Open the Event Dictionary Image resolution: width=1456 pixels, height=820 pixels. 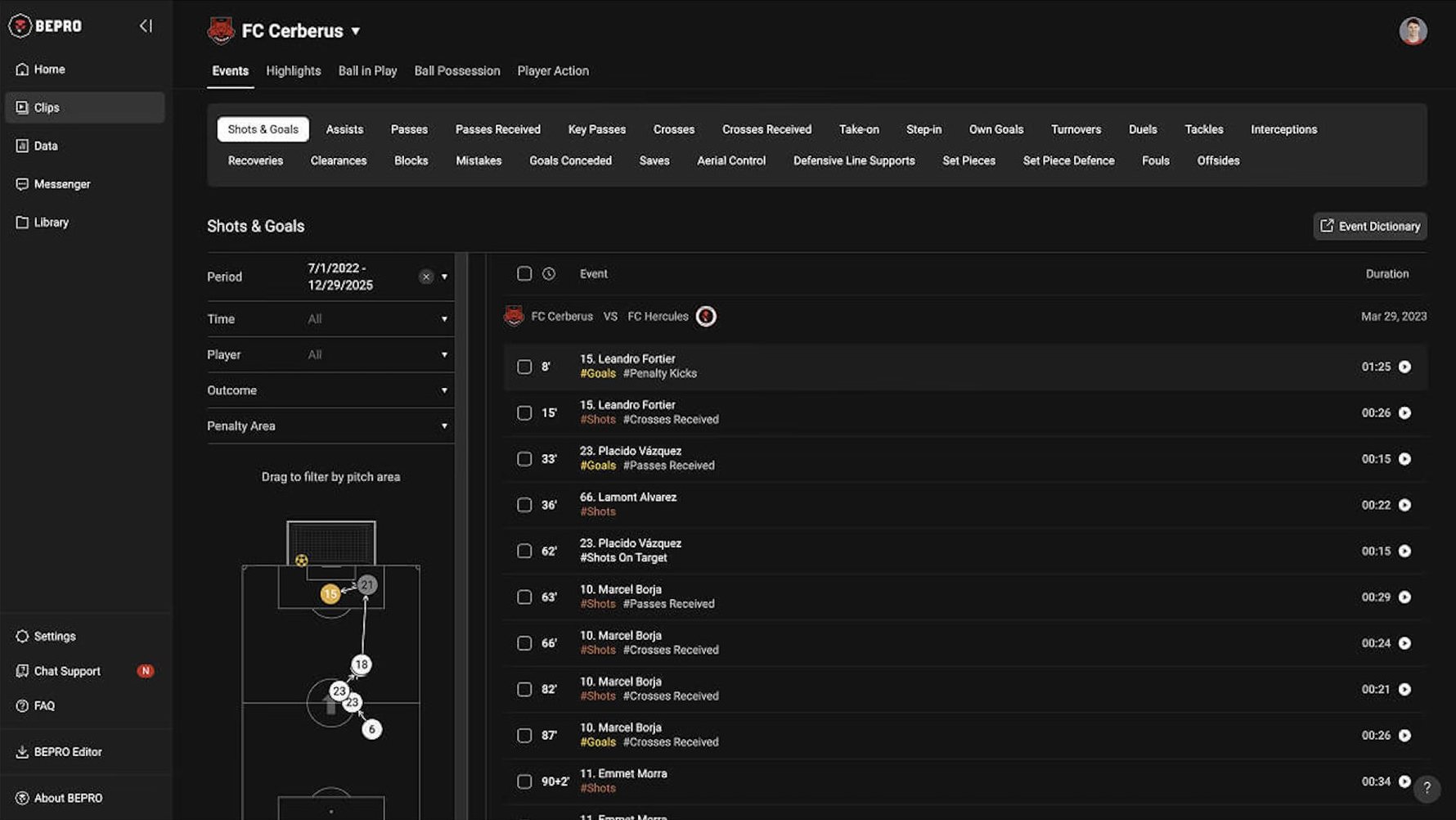coord(1370,227)
